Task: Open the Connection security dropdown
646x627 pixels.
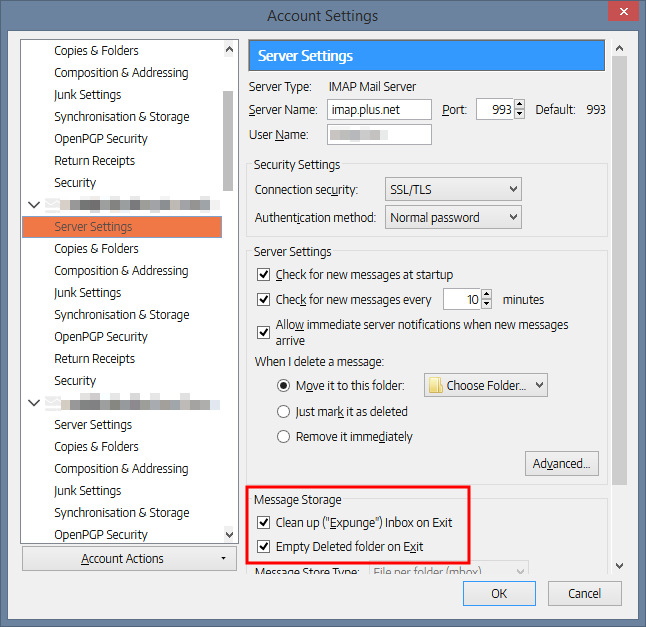Action: pos(453,190)
